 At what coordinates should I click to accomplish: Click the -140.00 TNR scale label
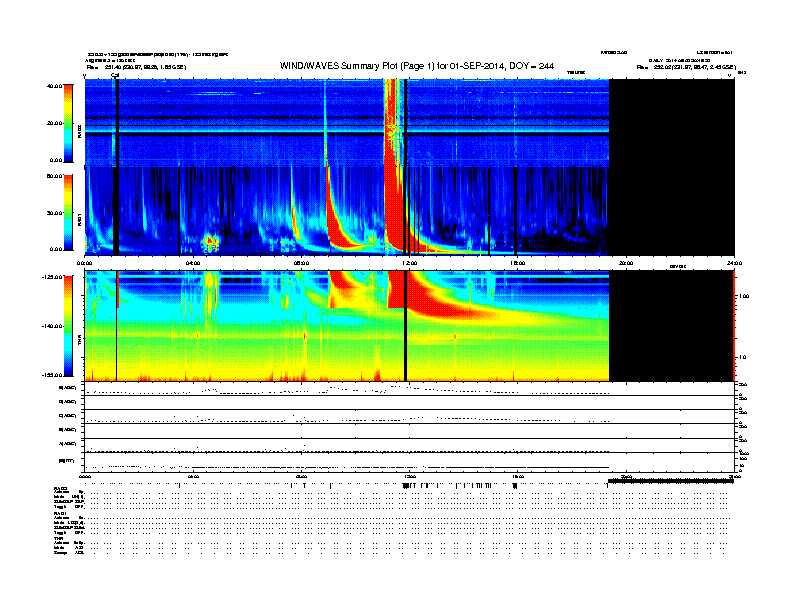[53, 326]
